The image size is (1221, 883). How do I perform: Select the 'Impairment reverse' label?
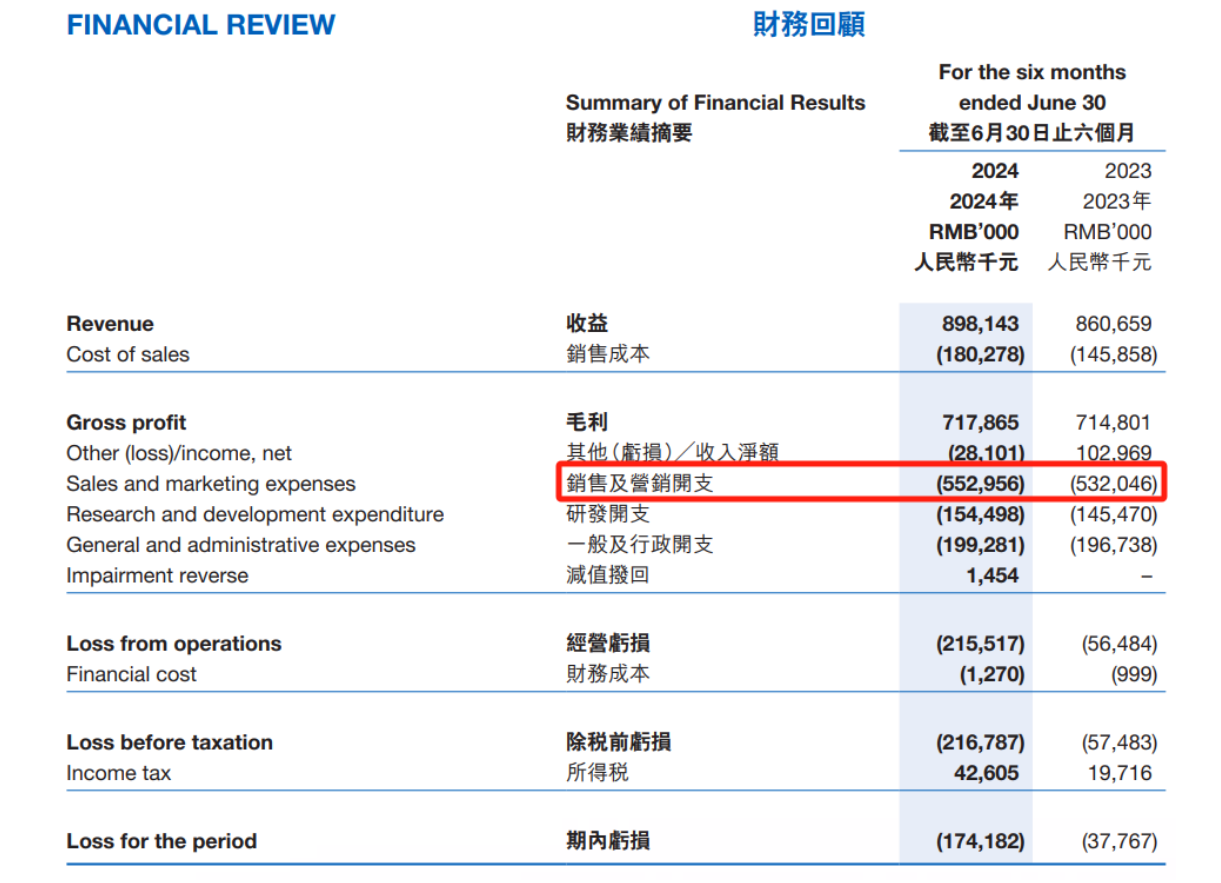(x=157, y=576)
